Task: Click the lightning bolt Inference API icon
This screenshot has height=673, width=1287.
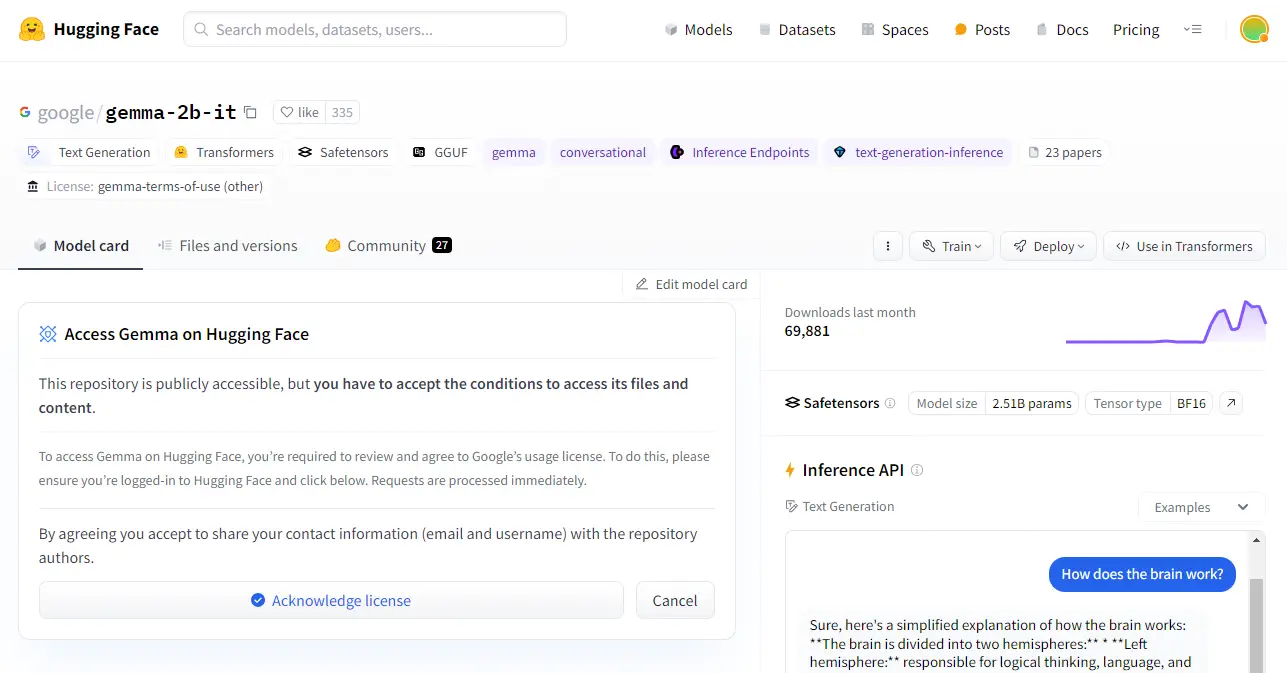Action: coord(790,470)
